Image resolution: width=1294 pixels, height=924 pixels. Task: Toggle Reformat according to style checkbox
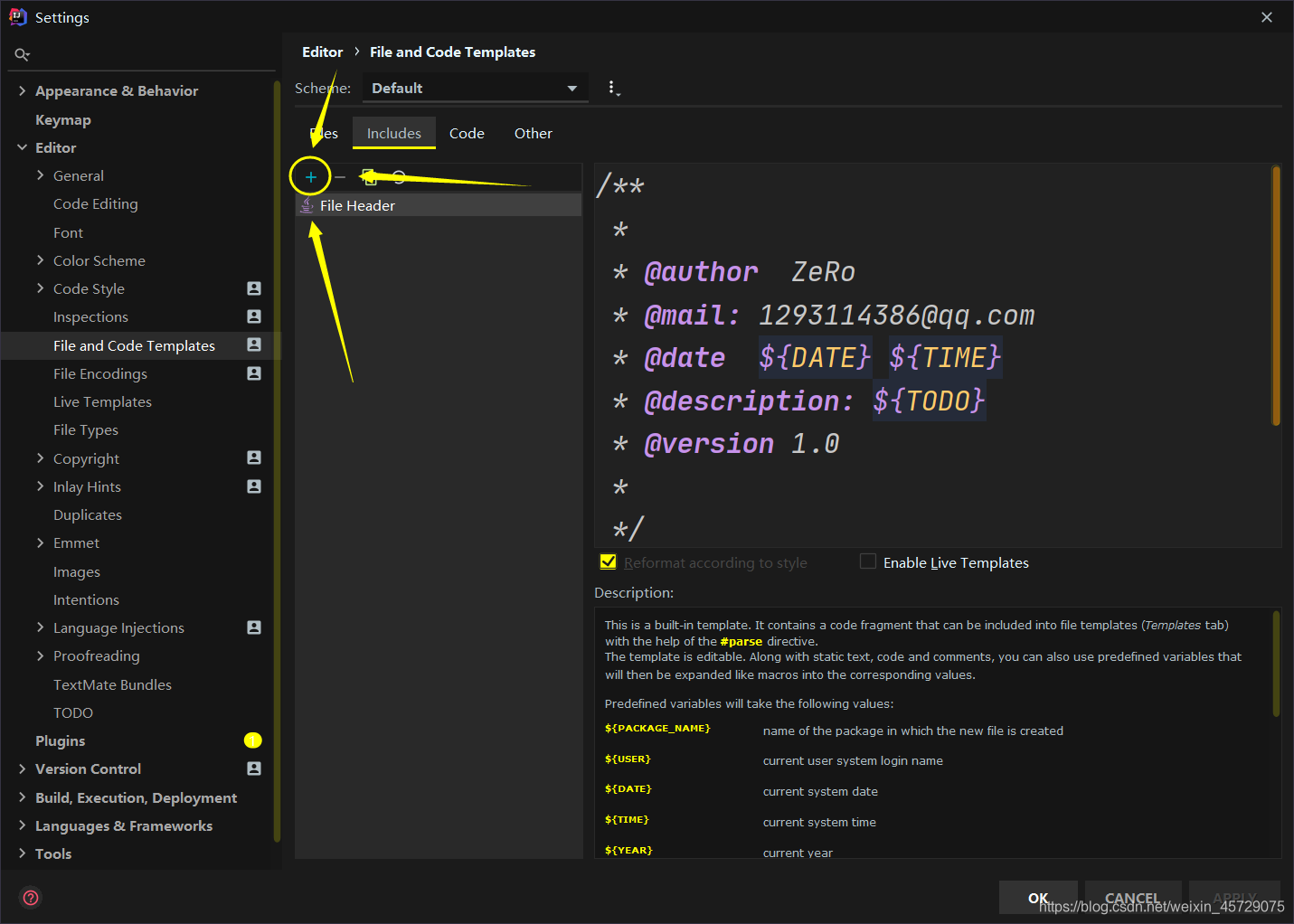pos(609,561)
